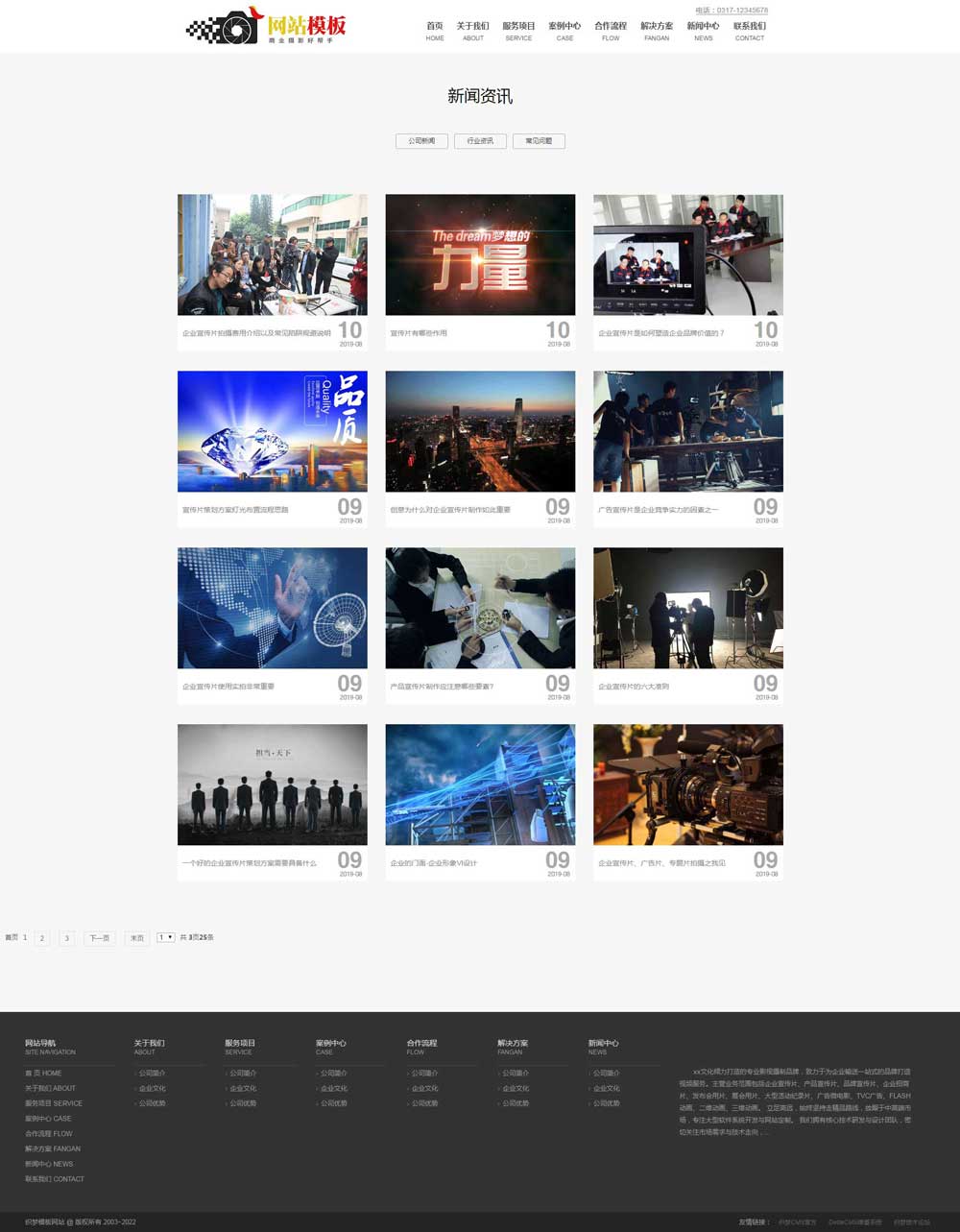Click 公司简介 under footer 关于我们 column
Image resolution: width=960 pixels, height=1232 pixels.
coord(152,1074)
